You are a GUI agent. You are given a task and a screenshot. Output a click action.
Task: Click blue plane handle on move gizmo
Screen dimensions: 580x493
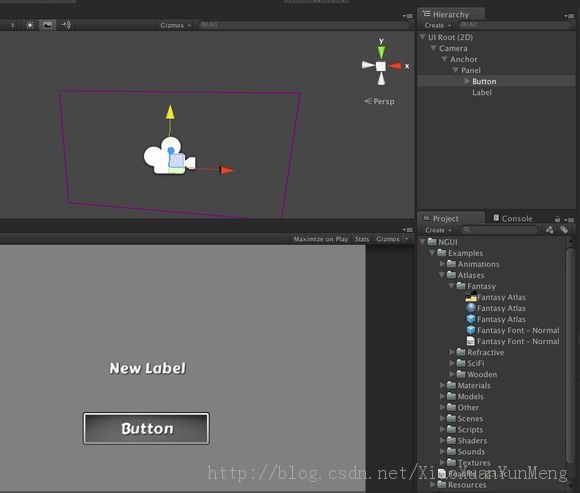click(x=176, y=161)
